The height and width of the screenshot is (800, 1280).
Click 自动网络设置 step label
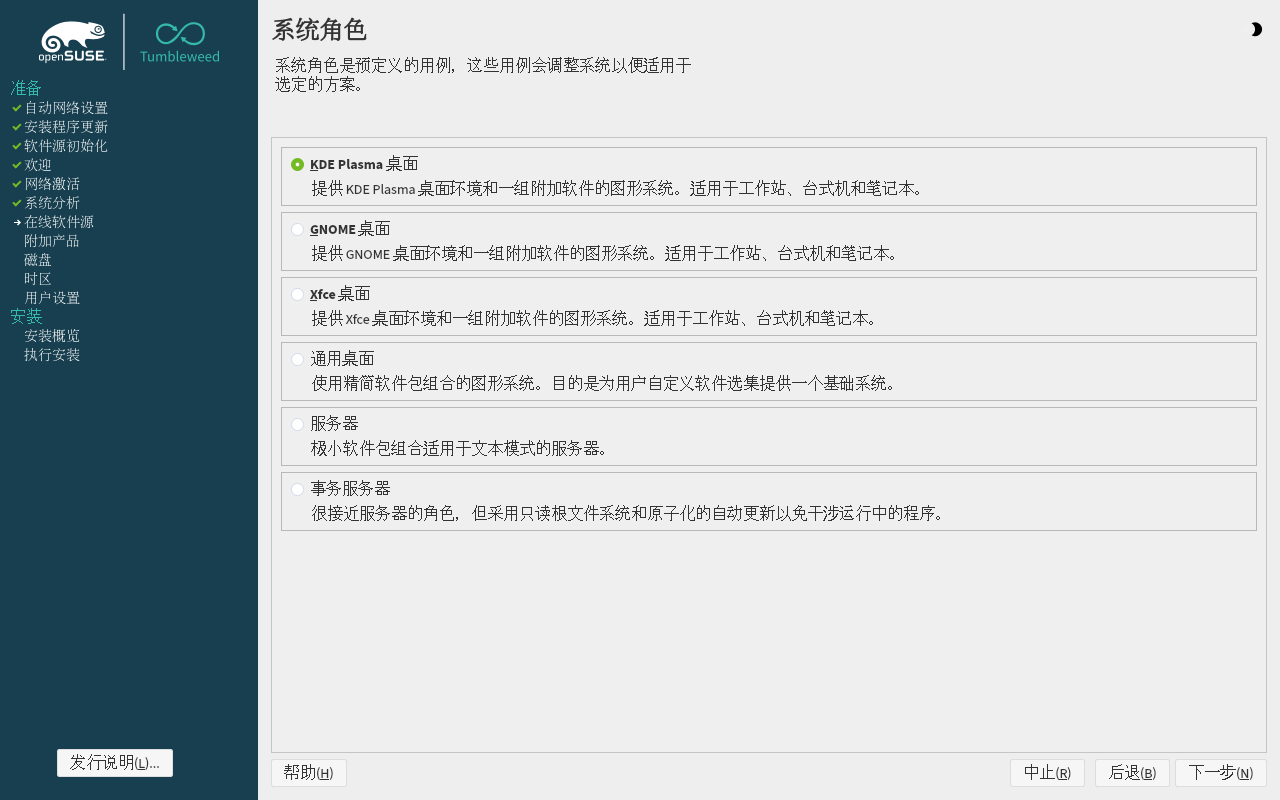pyautogui.click(x=66, y=108)
